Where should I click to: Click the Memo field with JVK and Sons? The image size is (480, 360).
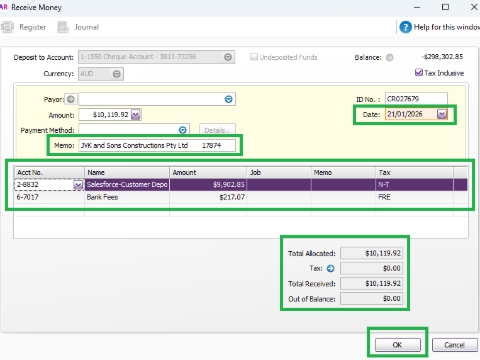point(157,145)
